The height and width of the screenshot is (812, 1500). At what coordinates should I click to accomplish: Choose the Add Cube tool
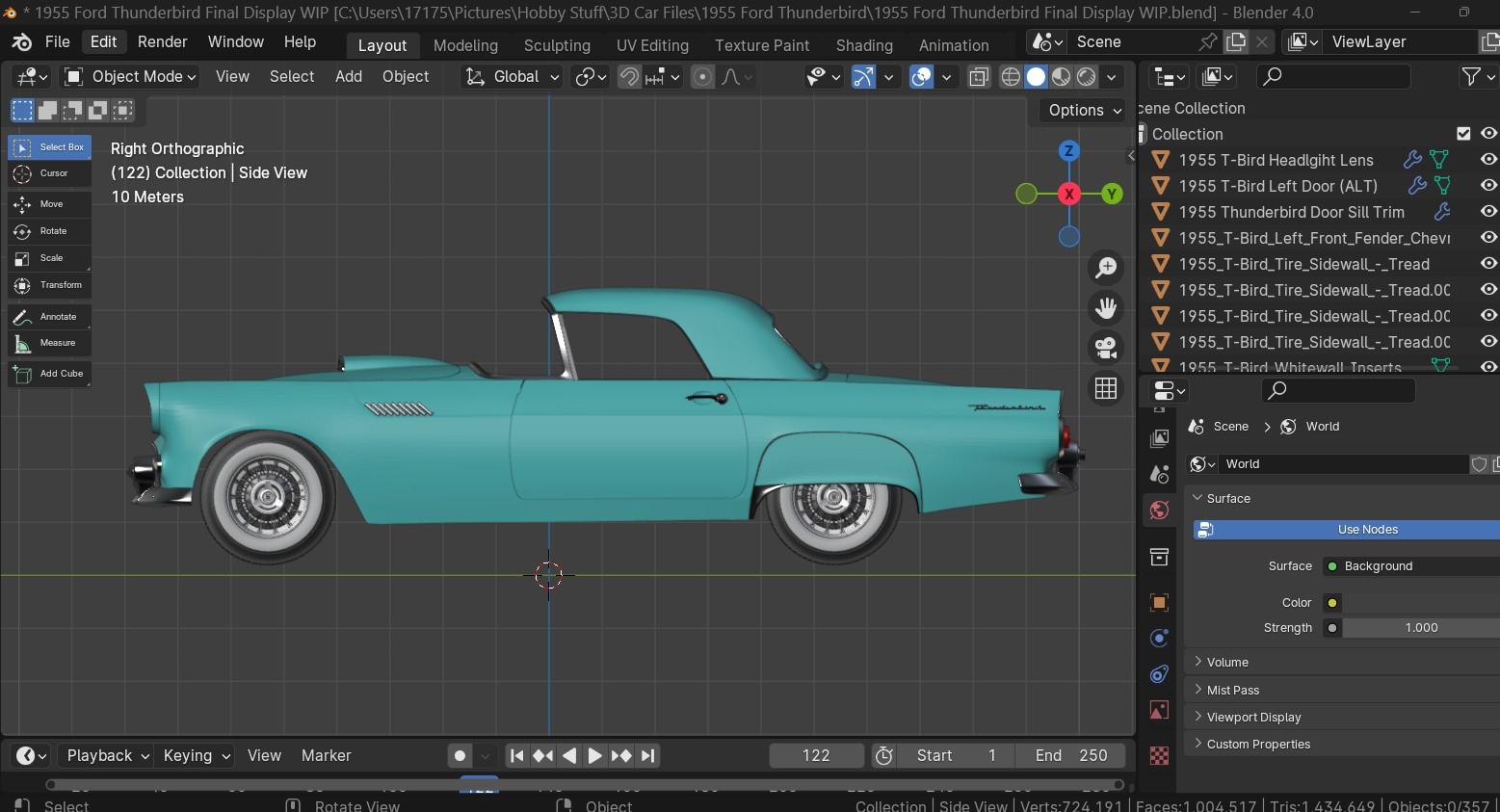50,374
